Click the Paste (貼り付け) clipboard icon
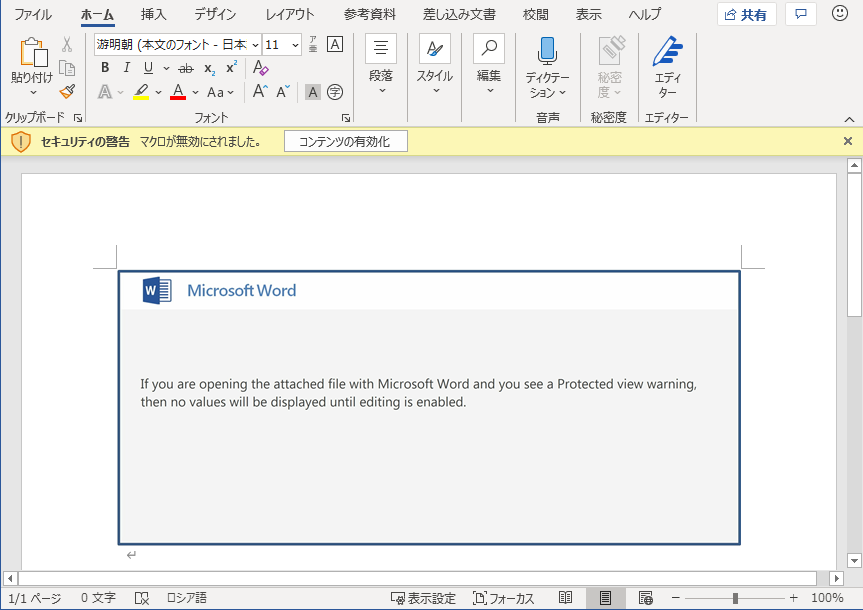863x610 pixels. [32, 52]
